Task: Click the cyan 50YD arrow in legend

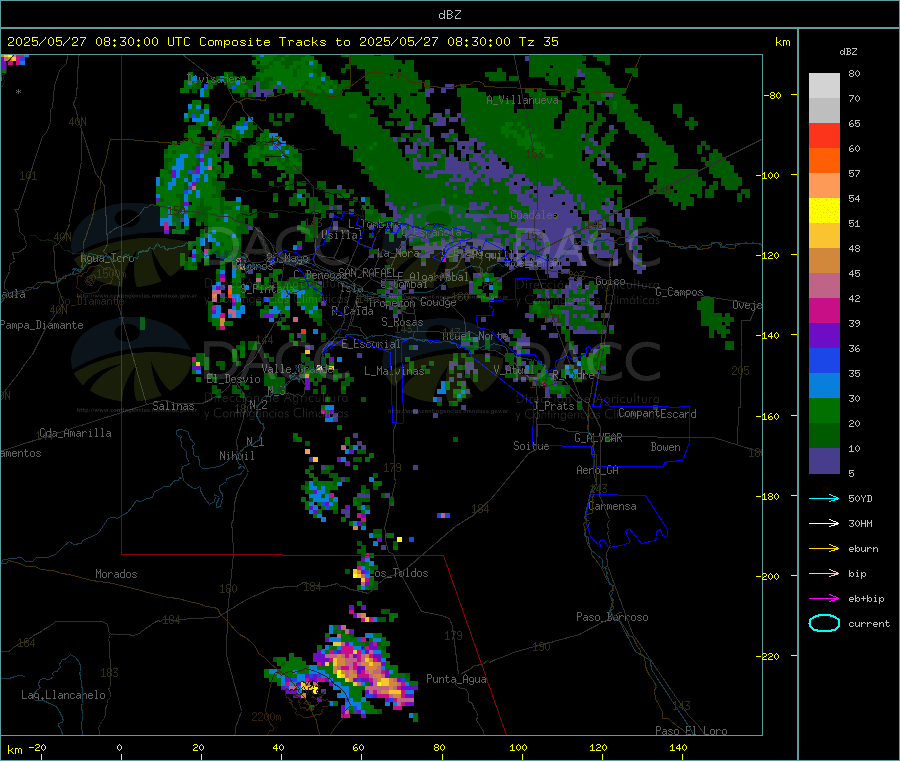Action: pos(824,498)
